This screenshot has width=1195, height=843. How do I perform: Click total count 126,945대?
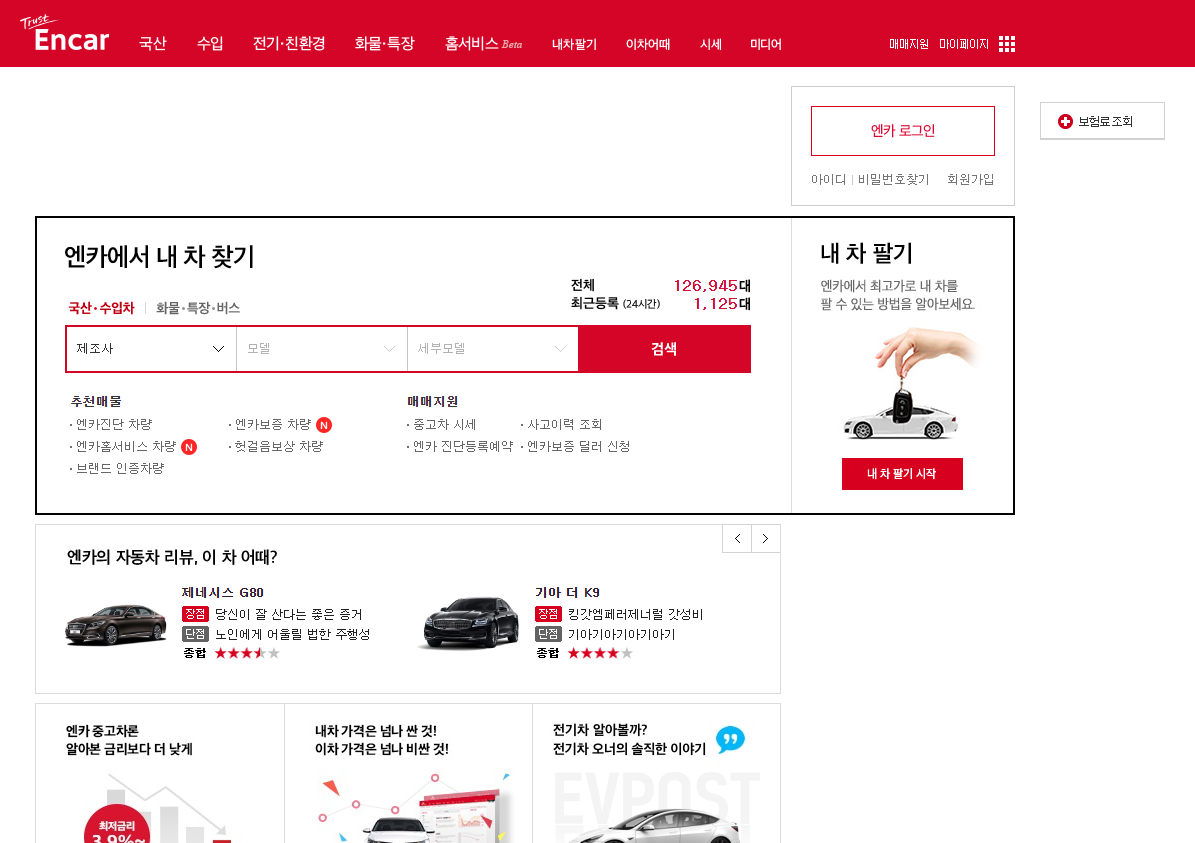tap(712, 286)
